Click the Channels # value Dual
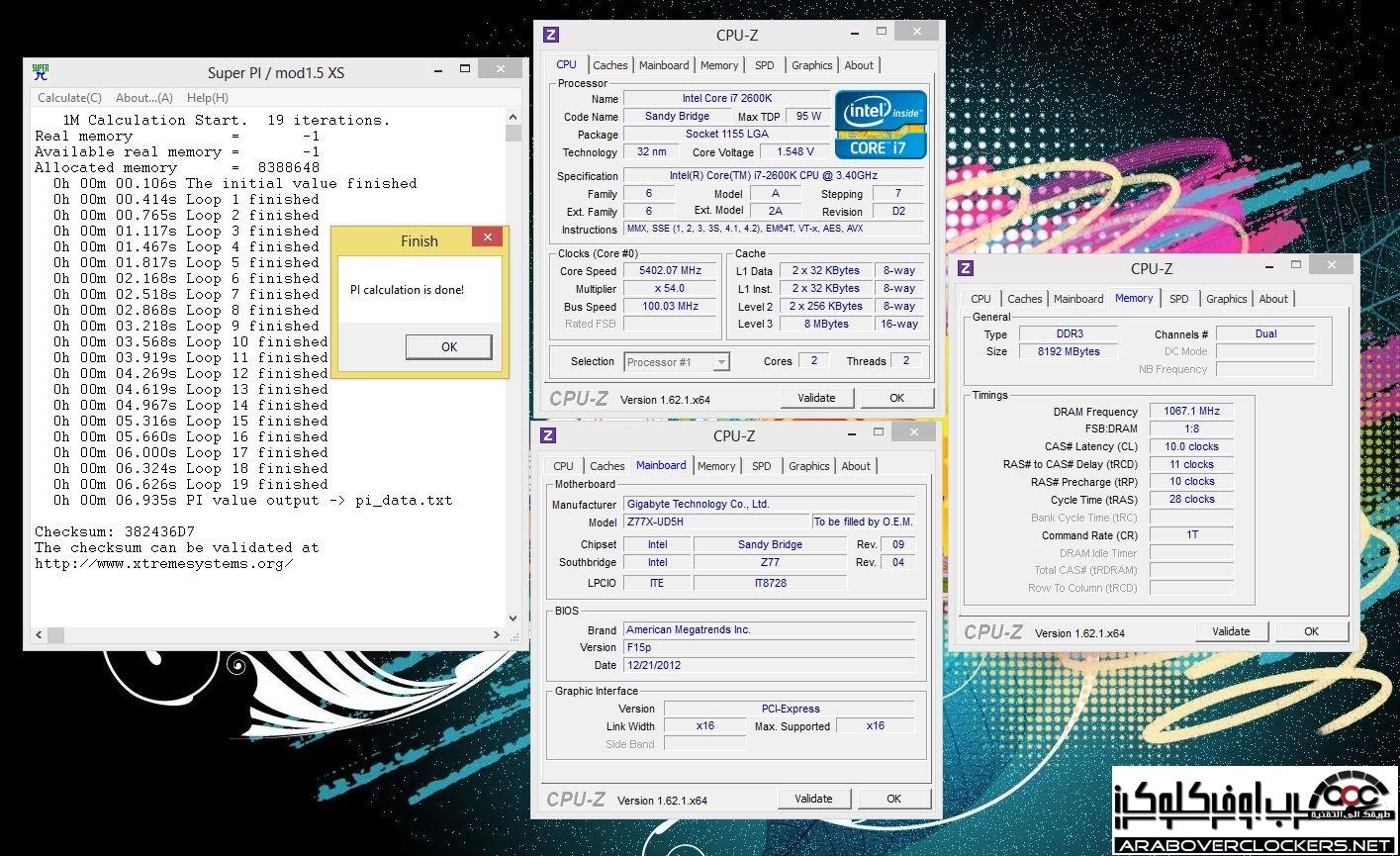The height and width of the screenshot is (856, 1400). click(x=1265, y=334)
